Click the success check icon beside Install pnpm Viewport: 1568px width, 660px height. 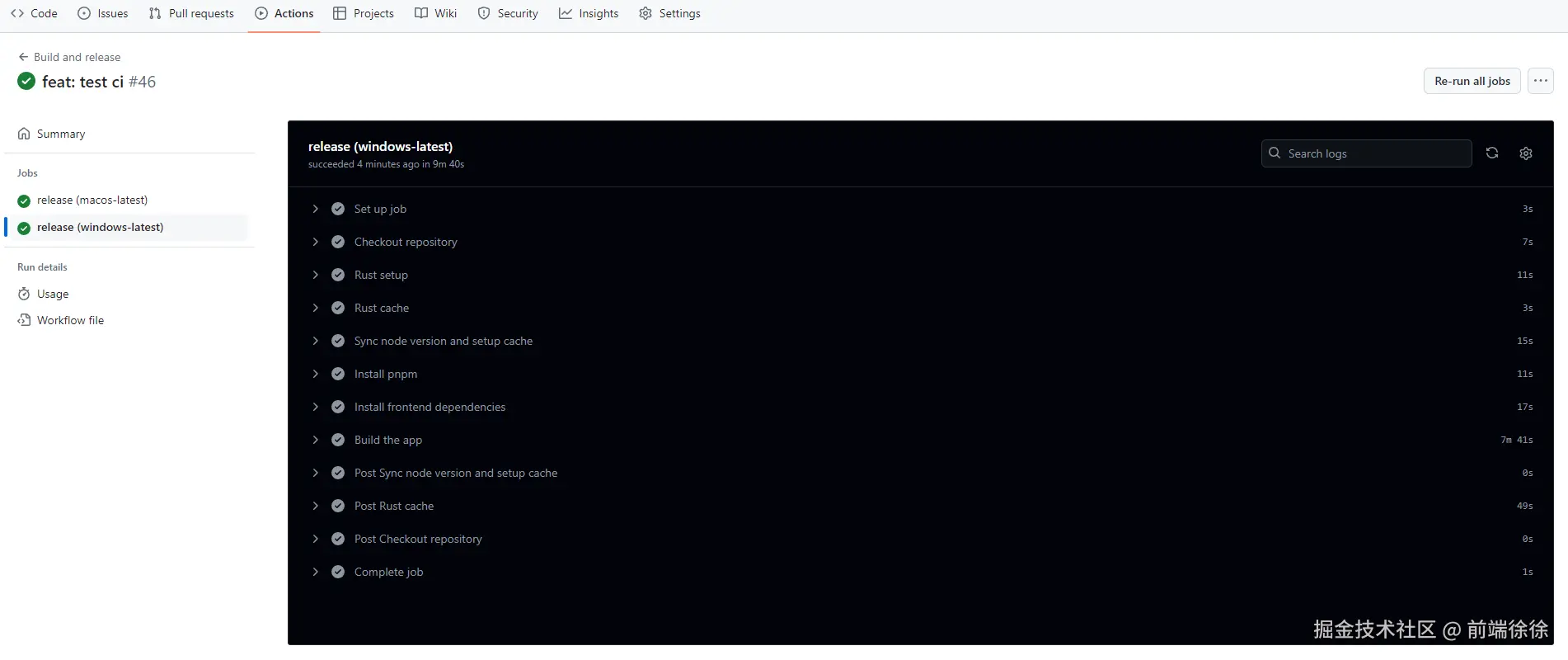tap(338, 374)
